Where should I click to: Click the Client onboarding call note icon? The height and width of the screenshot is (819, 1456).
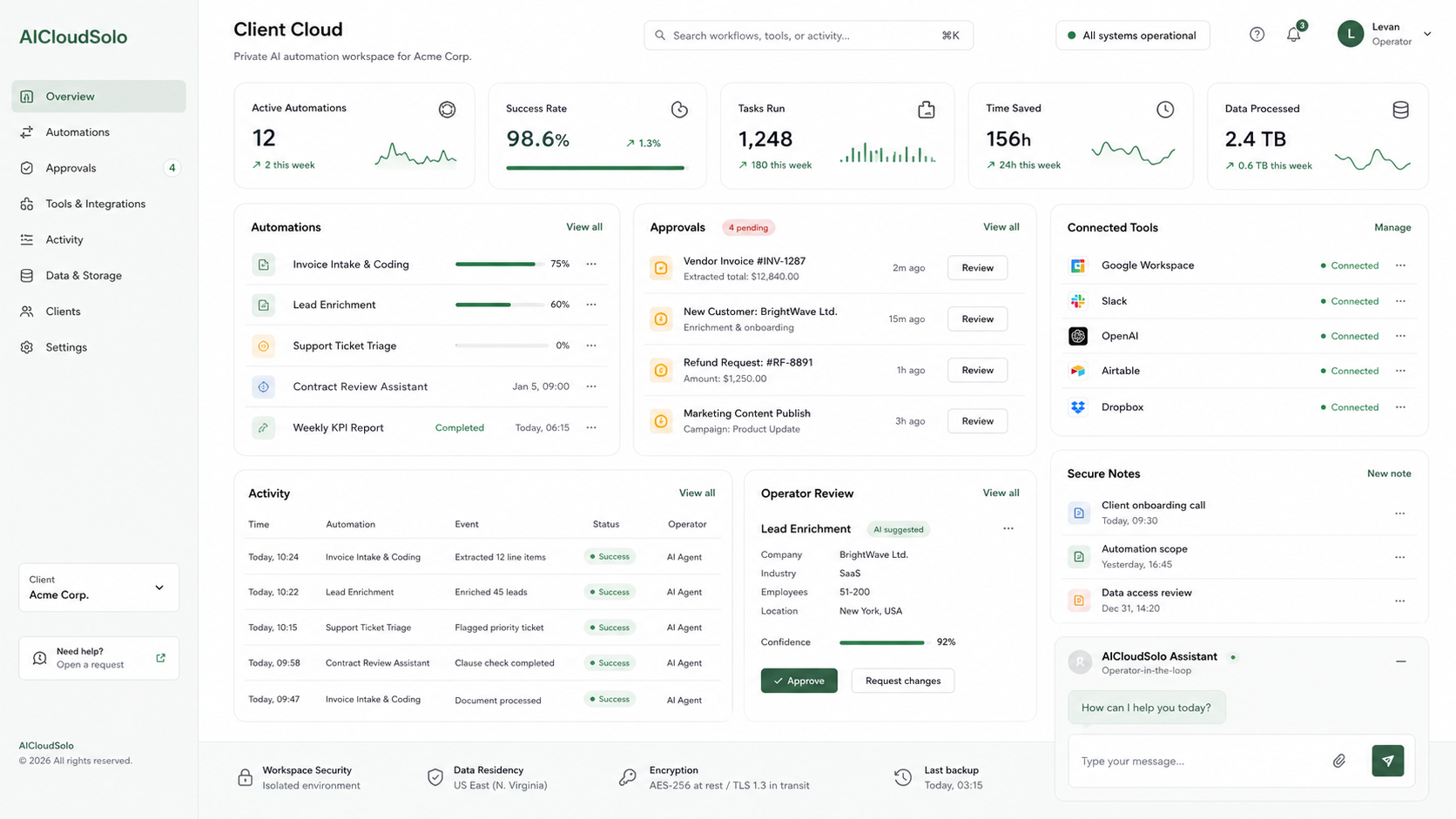pyautogui.click(x=1079, y=513)
